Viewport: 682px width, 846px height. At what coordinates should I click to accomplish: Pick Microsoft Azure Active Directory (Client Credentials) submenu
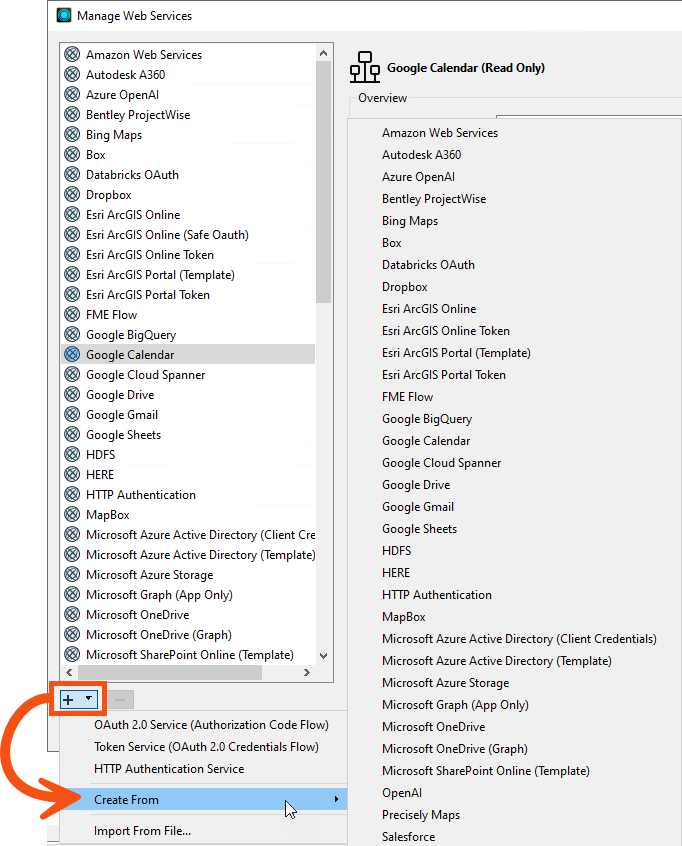(x=519, y=639)
